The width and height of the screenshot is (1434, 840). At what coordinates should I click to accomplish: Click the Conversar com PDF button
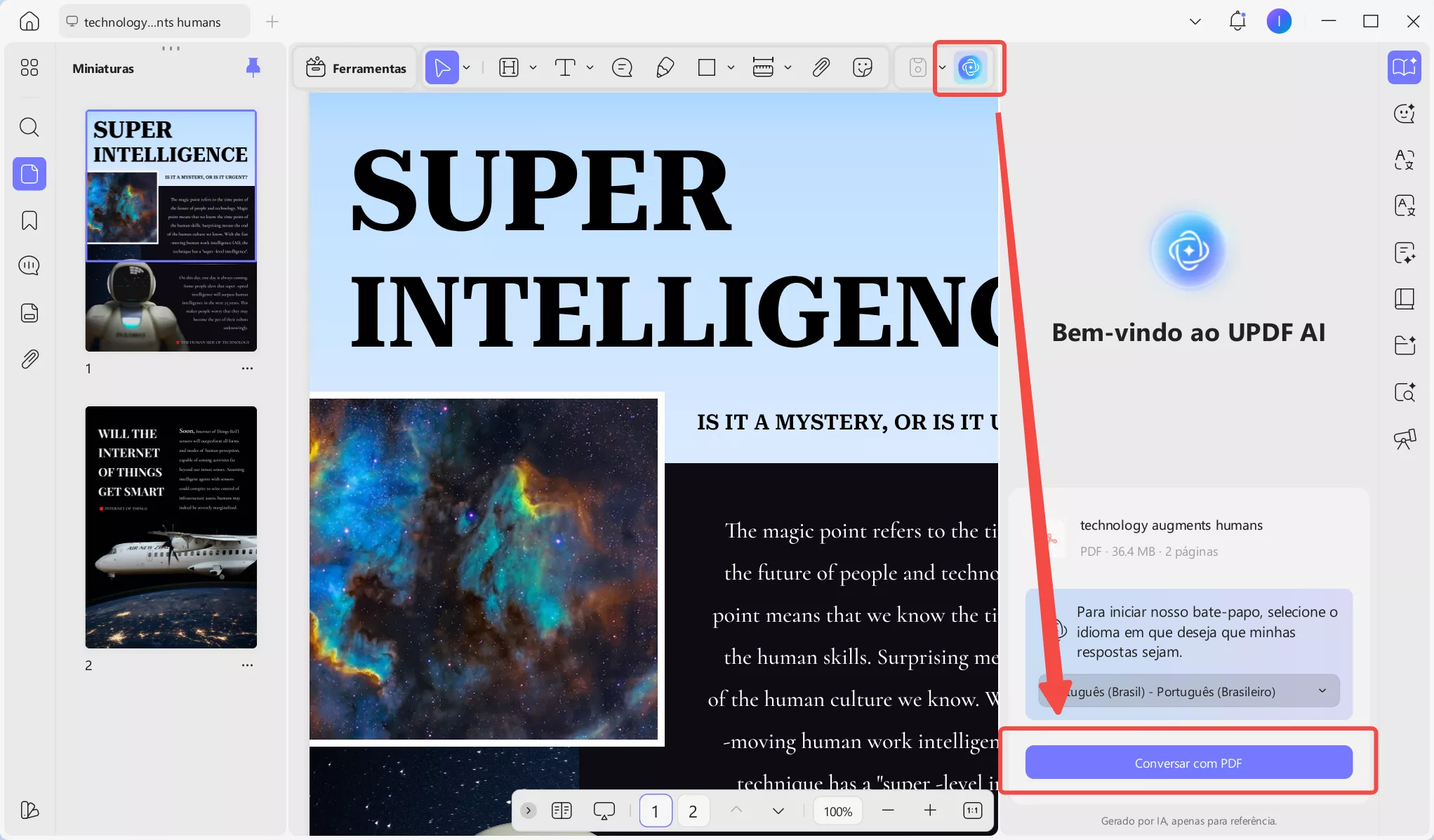(1188, 763)
